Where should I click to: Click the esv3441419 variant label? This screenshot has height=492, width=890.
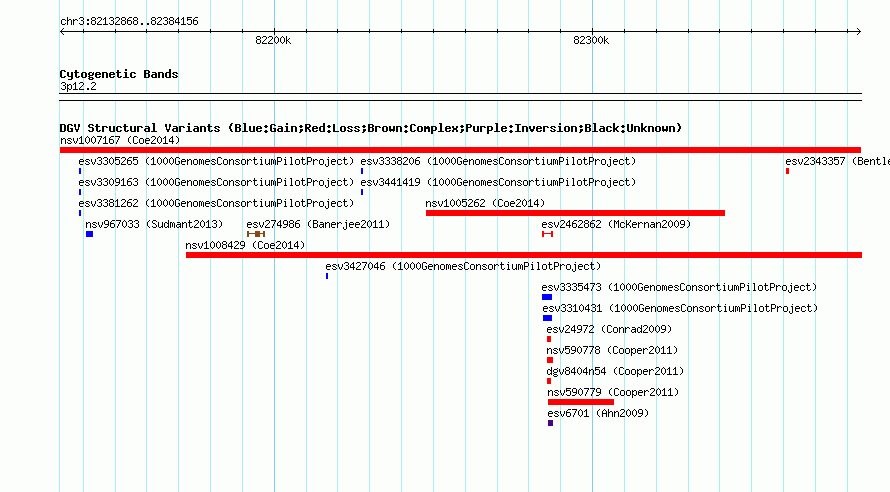(x=498, y=182)
